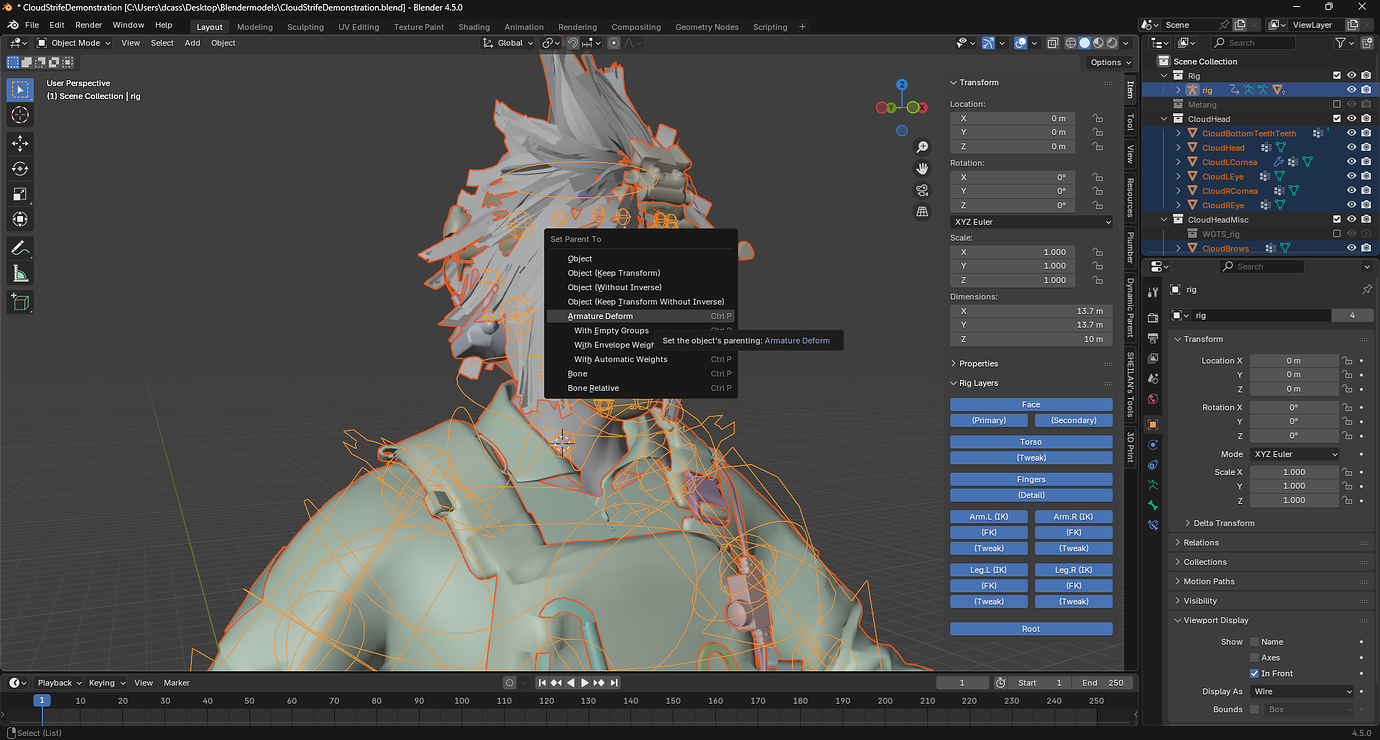Image resolution: width=1380 pixels, height=740 pixels.
Task: Jump to the timeline end
Action: [613, 683]
